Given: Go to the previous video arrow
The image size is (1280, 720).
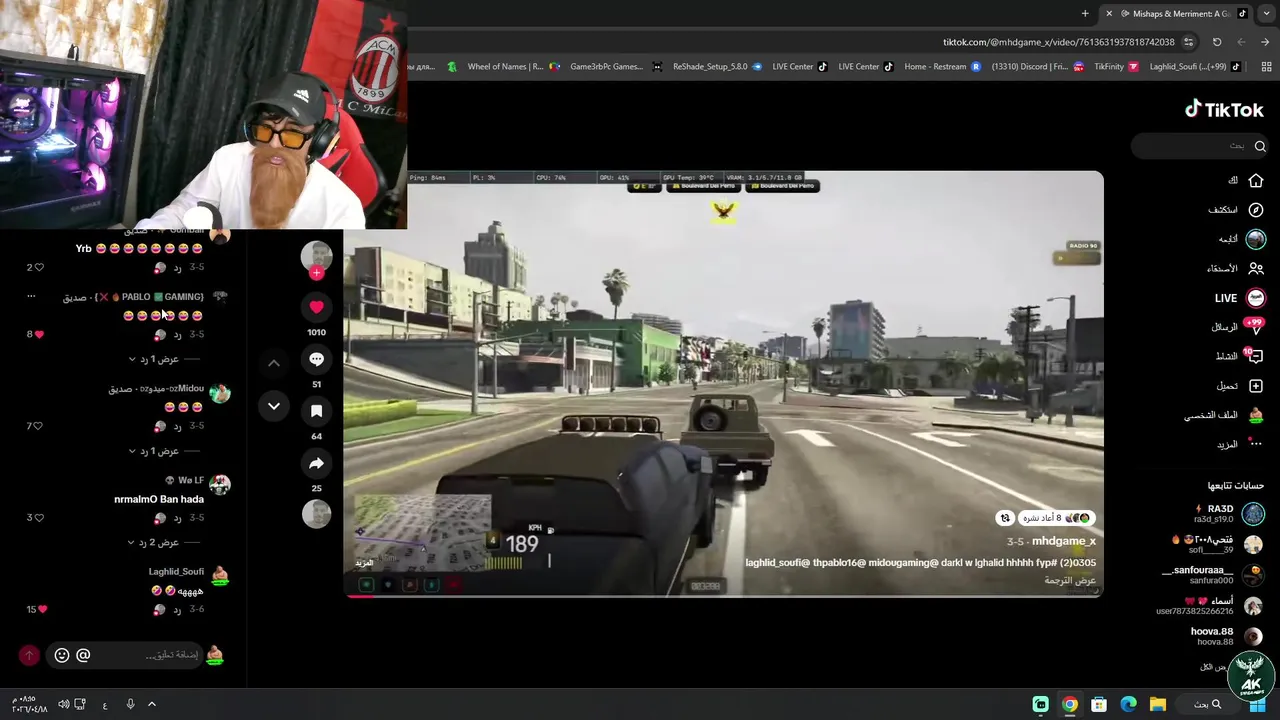Looking at the screenshot, I should coord(274,363).
